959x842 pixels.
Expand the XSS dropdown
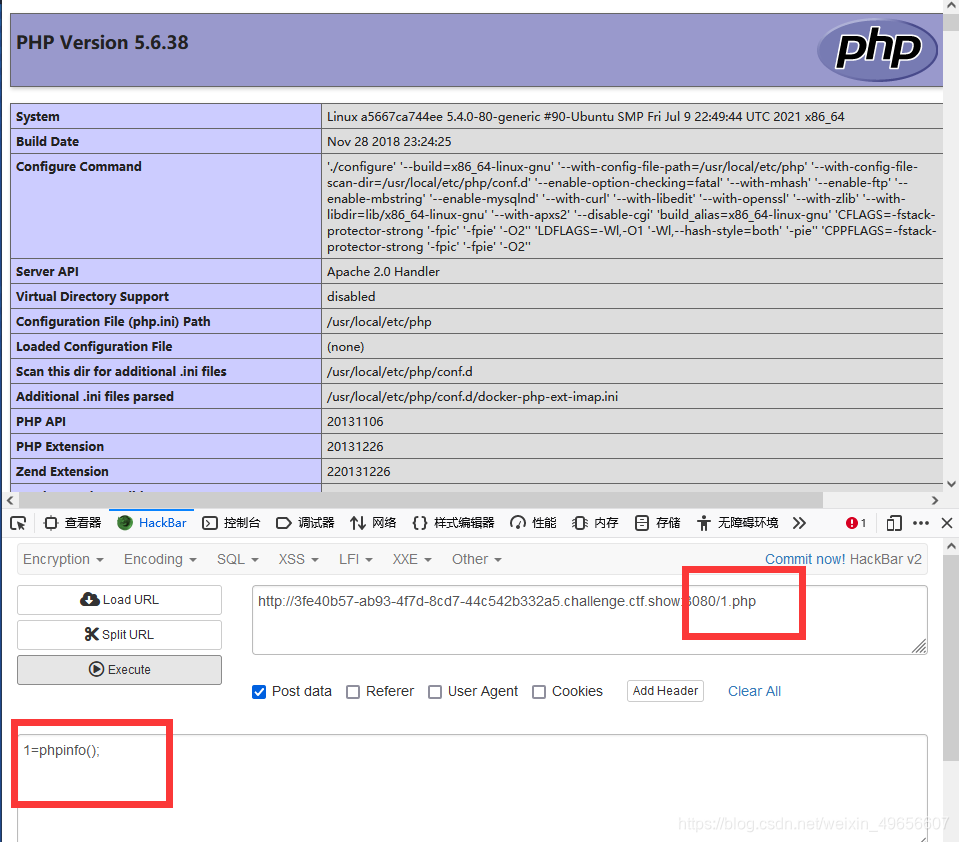tap(298, 559)
